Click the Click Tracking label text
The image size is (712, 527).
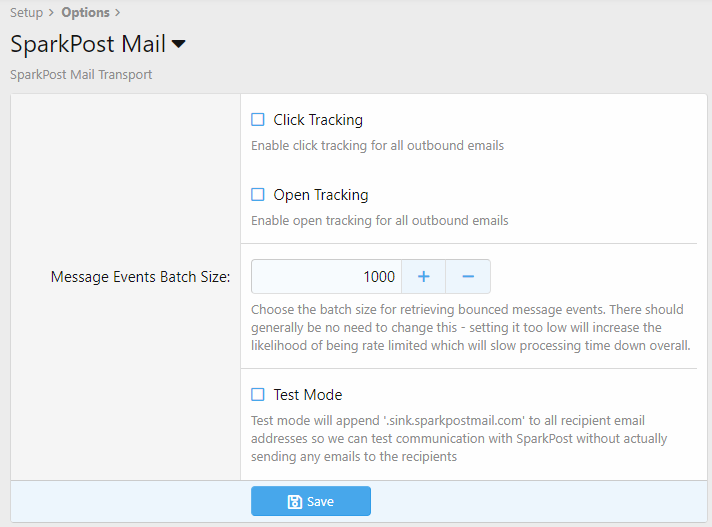tap(317, 120)
